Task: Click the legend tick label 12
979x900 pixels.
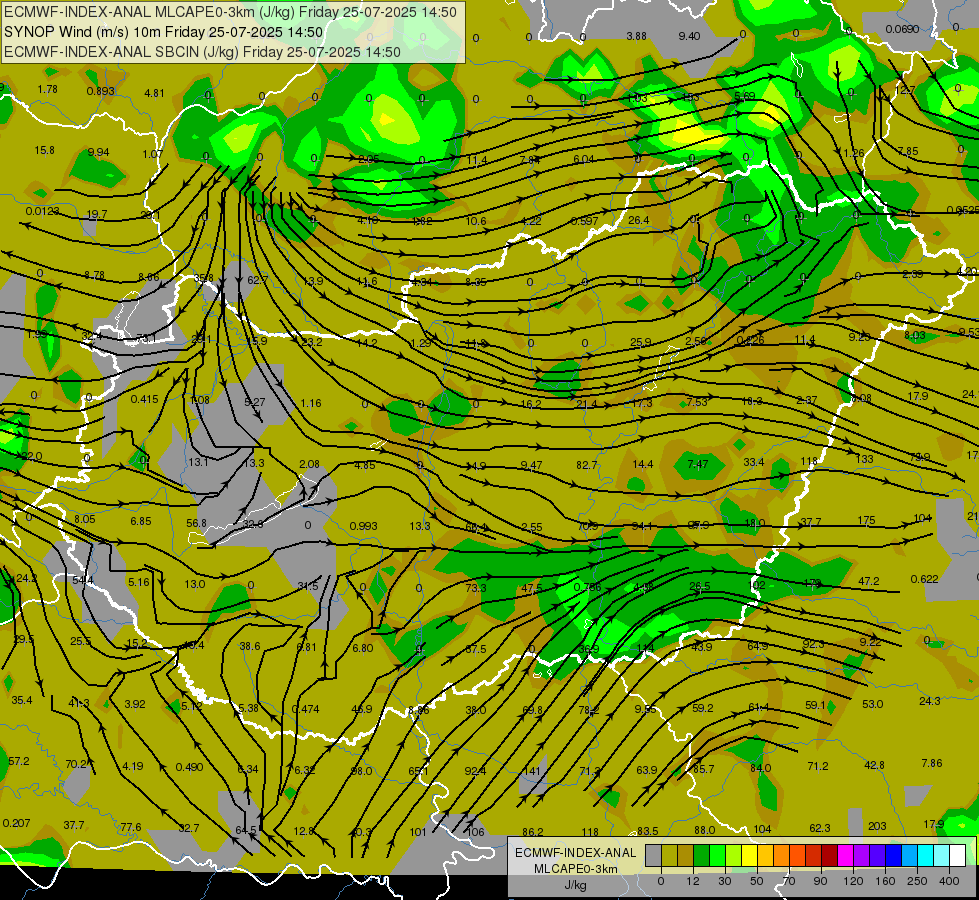Action: coord(693,881)
